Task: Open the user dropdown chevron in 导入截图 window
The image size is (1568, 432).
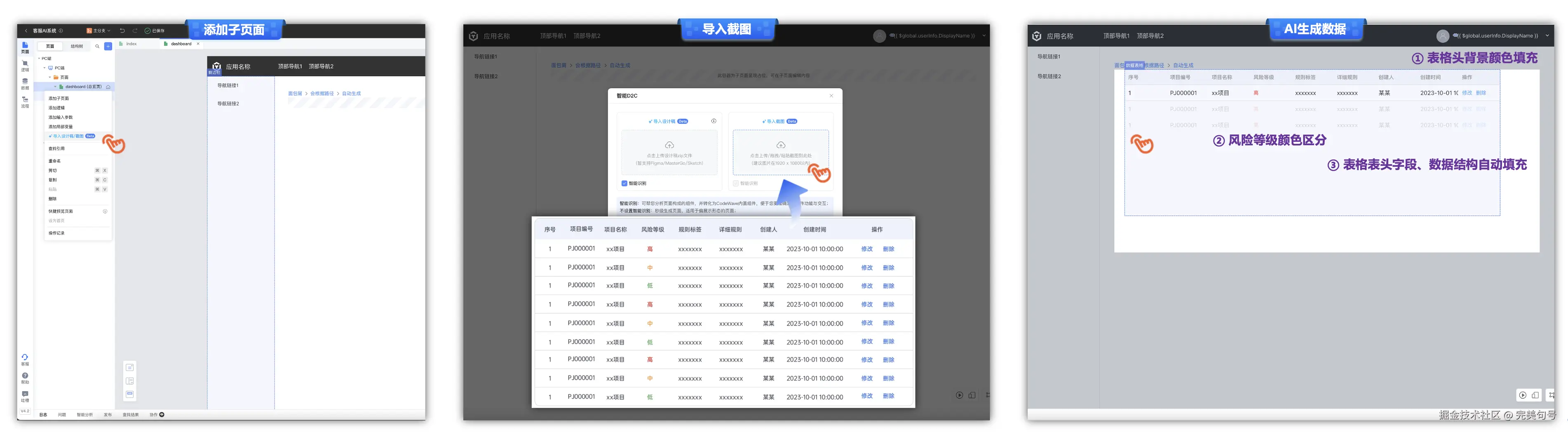Action: [x=984, y=36]
